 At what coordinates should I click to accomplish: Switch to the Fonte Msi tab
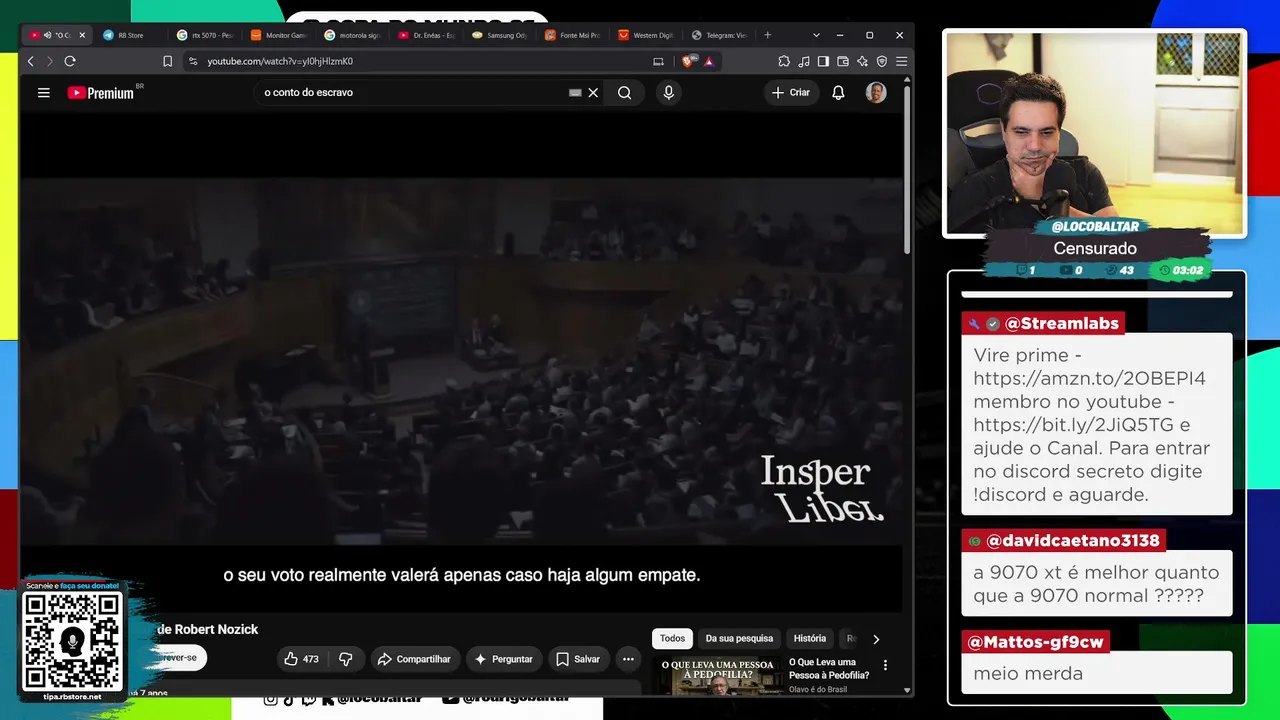point(574,35)
